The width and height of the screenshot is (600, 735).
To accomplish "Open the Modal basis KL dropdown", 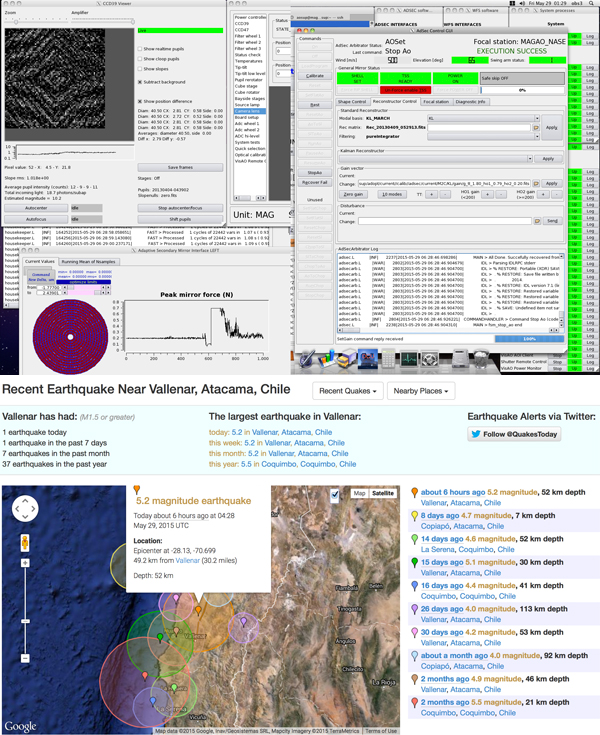I will pyautogui.click(x=483, y=118).
